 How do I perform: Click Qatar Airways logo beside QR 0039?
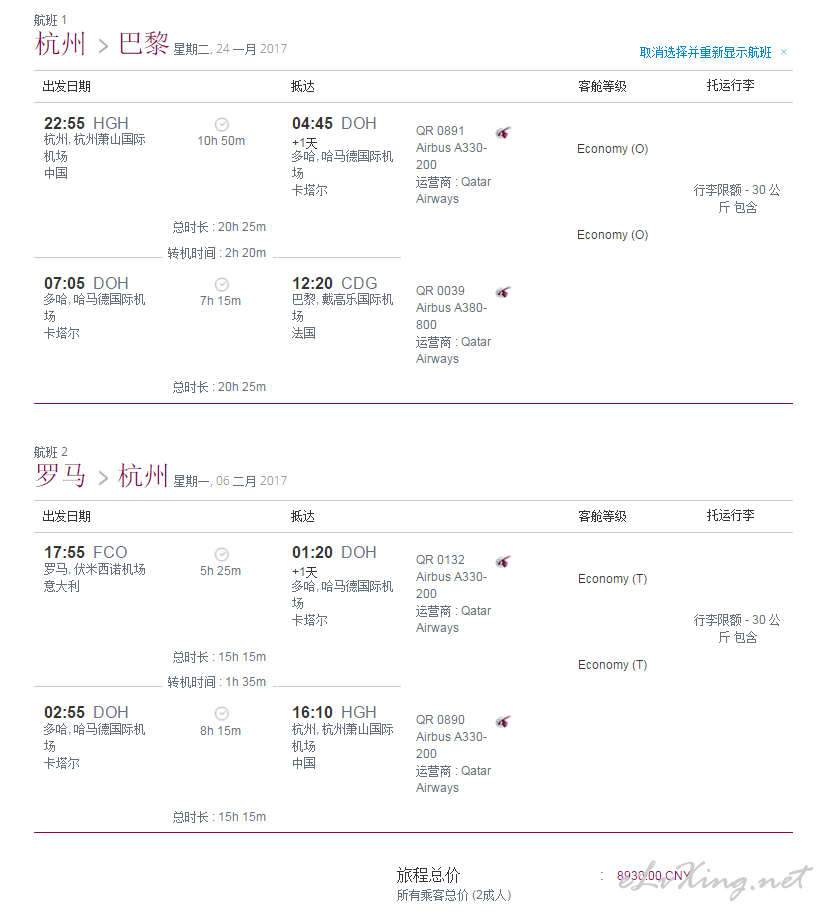click(503, 292)
